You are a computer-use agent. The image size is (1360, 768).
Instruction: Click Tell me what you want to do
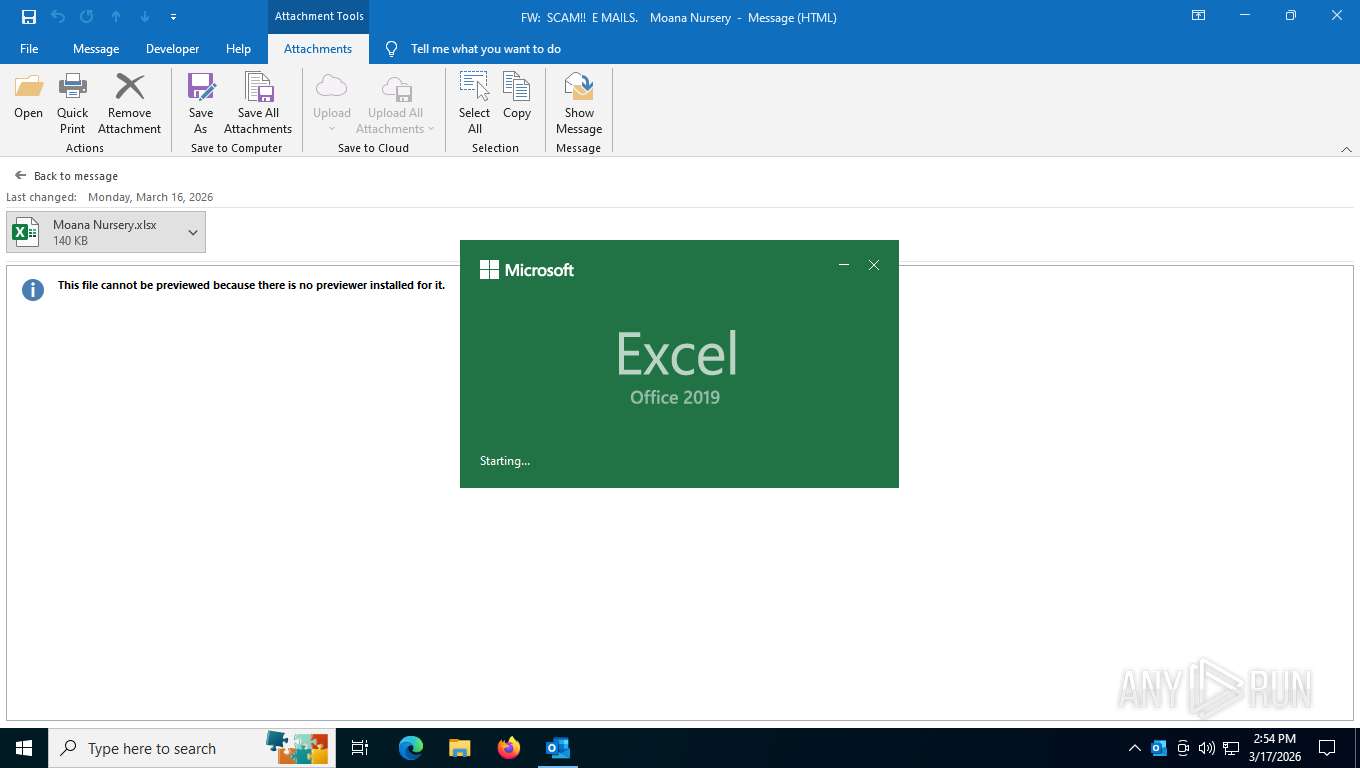pyautogui.click(x=486, y=49)
